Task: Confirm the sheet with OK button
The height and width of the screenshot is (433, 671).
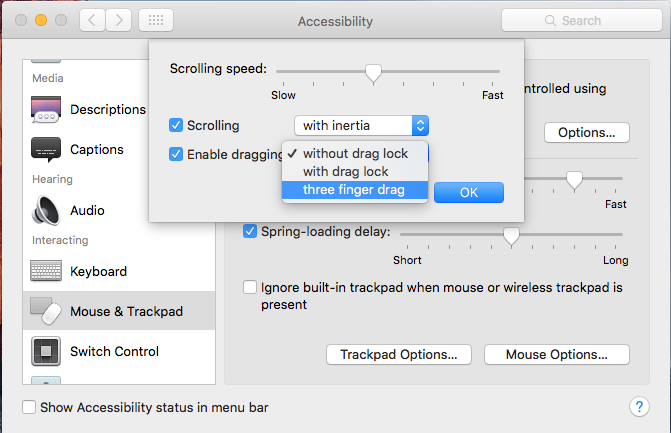Action: 469,193
